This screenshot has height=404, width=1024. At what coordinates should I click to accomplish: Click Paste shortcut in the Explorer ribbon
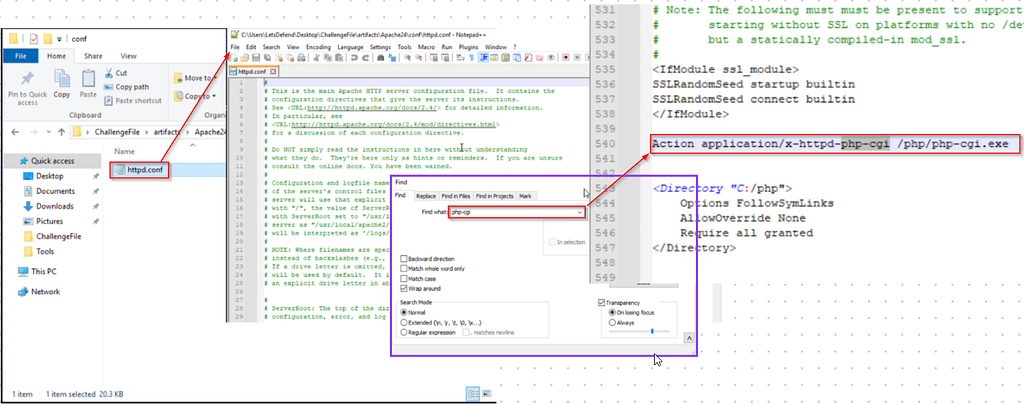coord(132,101)
